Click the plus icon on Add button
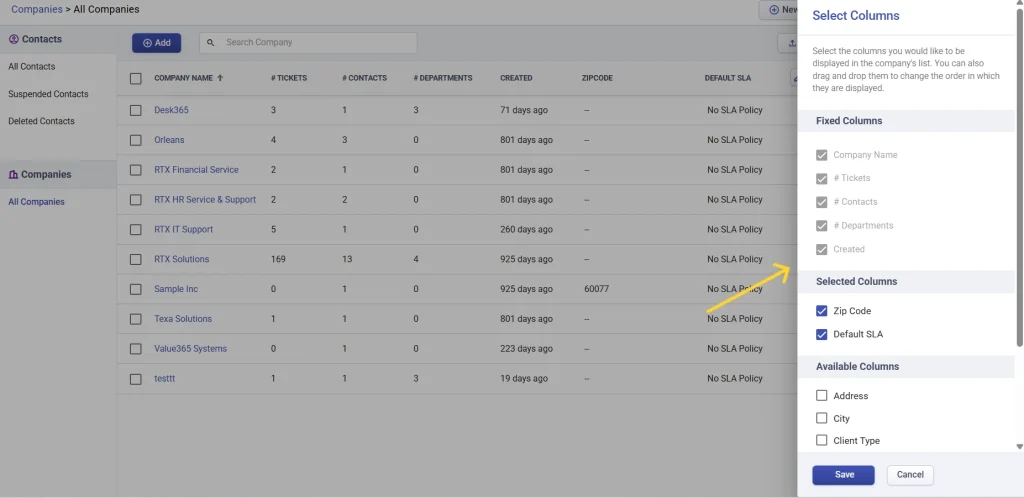 pyautogui.click(x=147, y=43)
